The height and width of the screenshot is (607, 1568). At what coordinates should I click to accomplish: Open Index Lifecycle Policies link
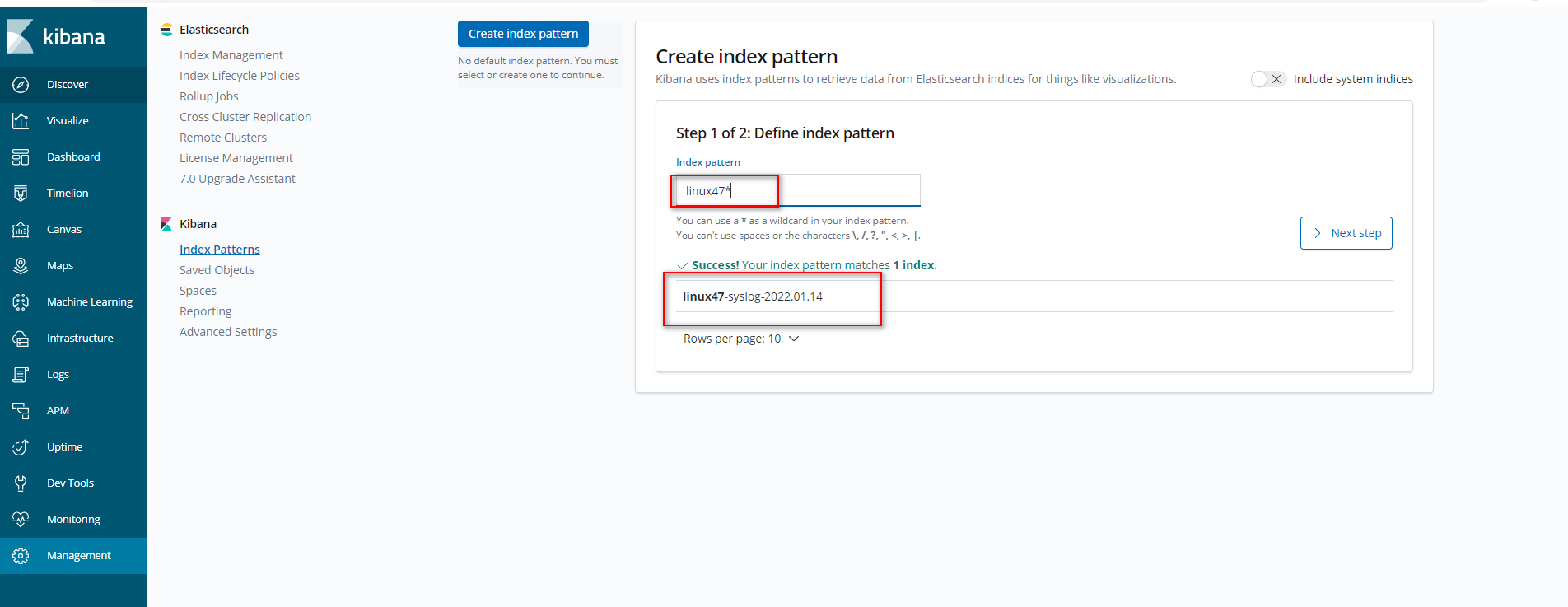240,76
